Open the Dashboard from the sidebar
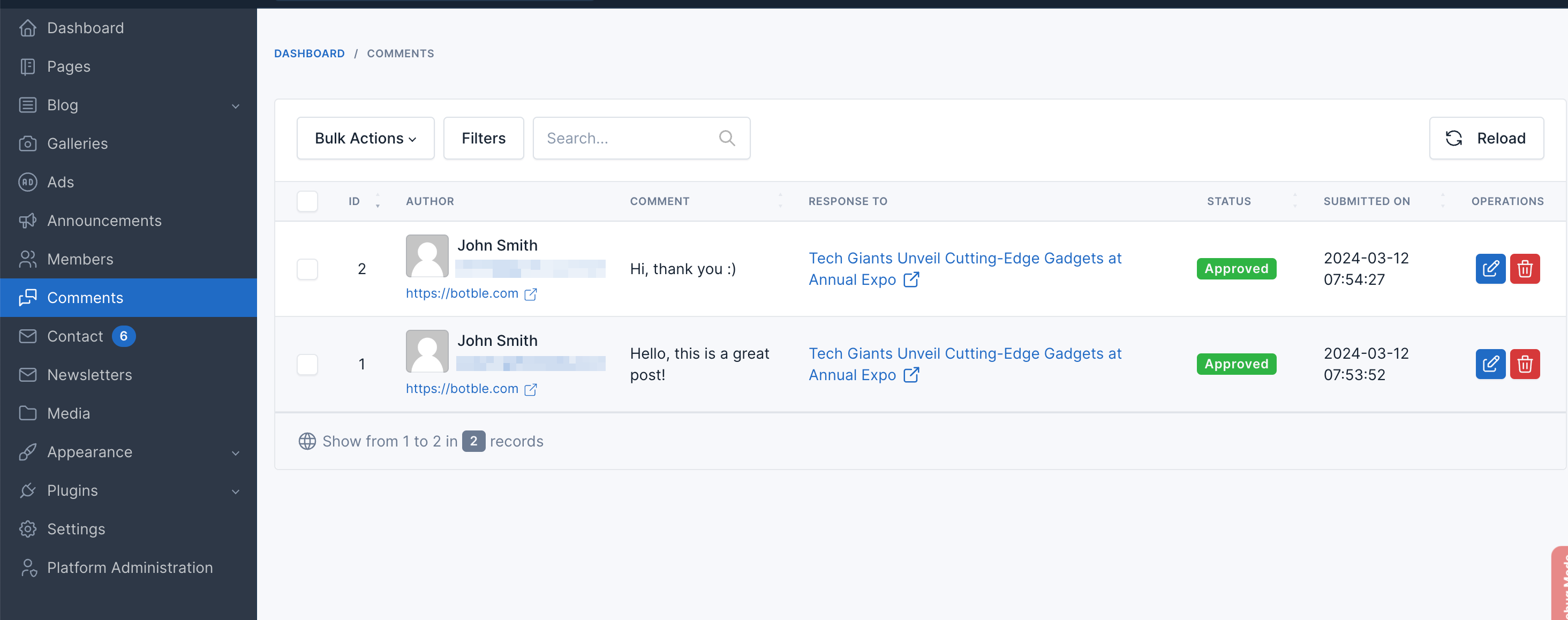 click(85, 27)
